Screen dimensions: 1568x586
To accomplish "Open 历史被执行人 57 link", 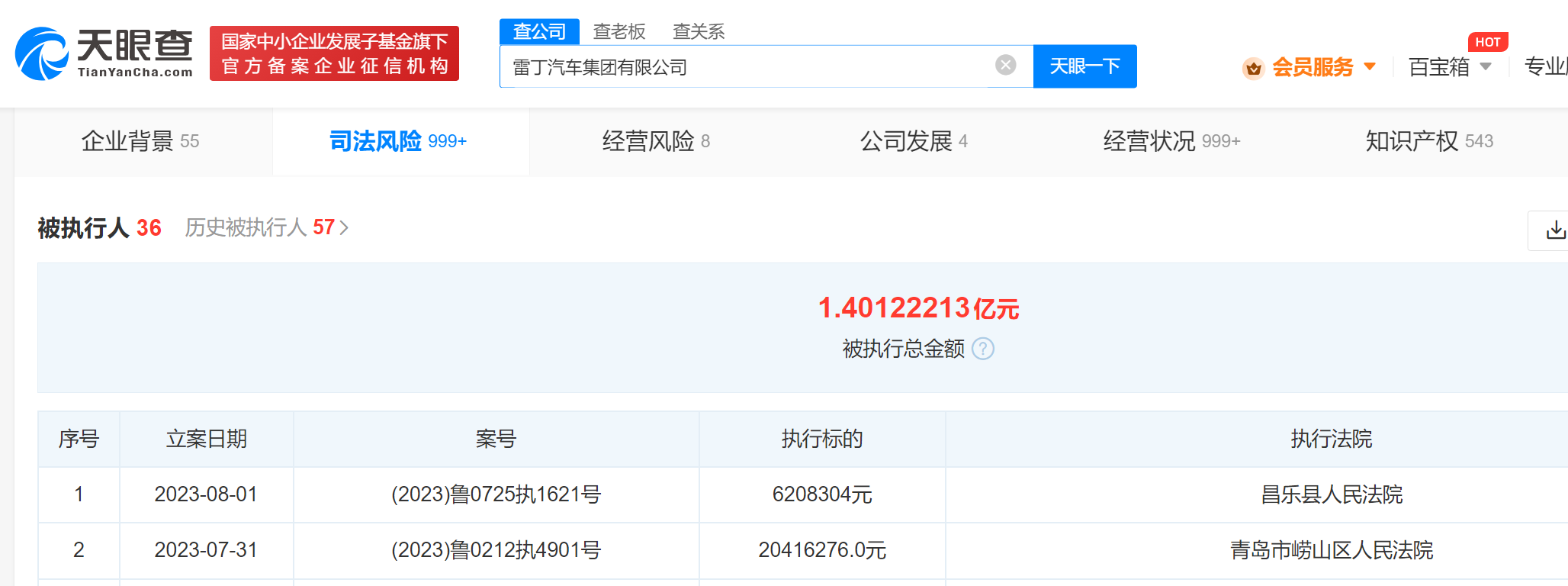I will click(x=266, y=227).
